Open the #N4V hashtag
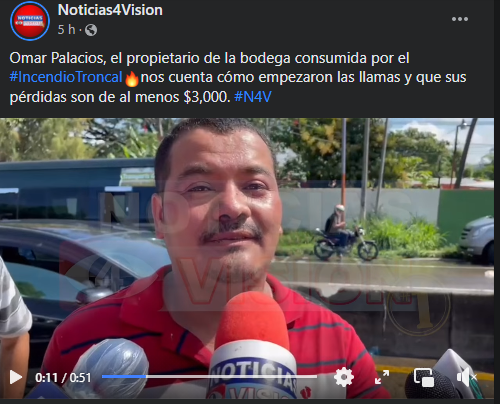This screenshot has width=500, height=404. [253, 97]
